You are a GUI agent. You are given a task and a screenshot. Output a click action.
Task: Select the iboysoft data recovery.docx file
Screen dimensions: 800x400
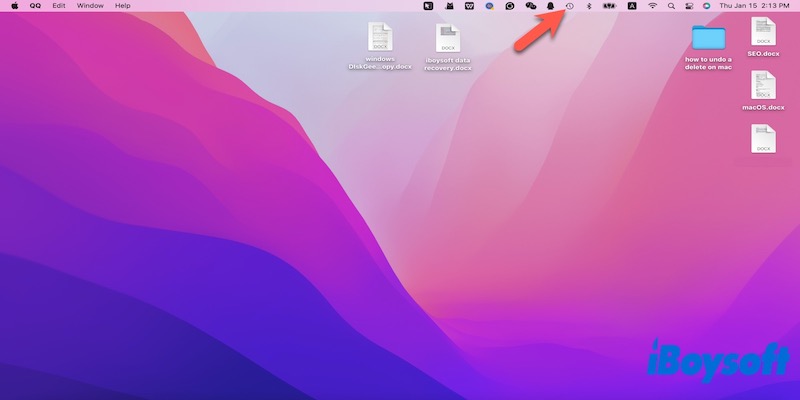coord(447,39)
